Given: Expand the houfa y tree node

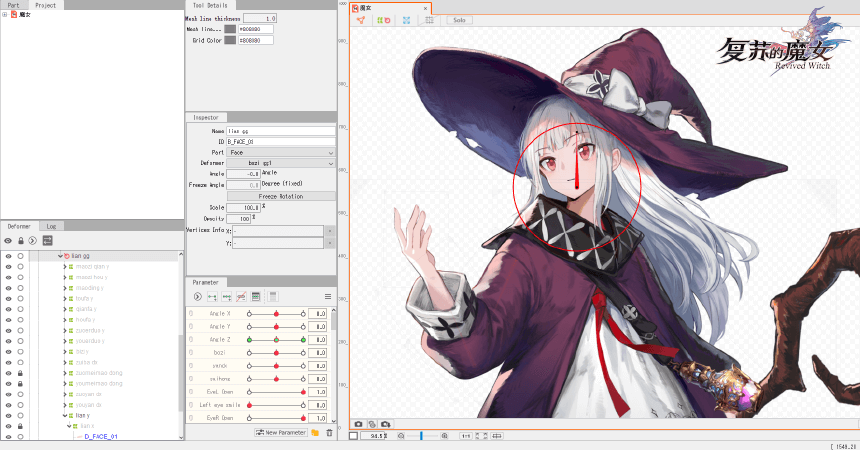Looking at the screenshot, I should point(65,320).
